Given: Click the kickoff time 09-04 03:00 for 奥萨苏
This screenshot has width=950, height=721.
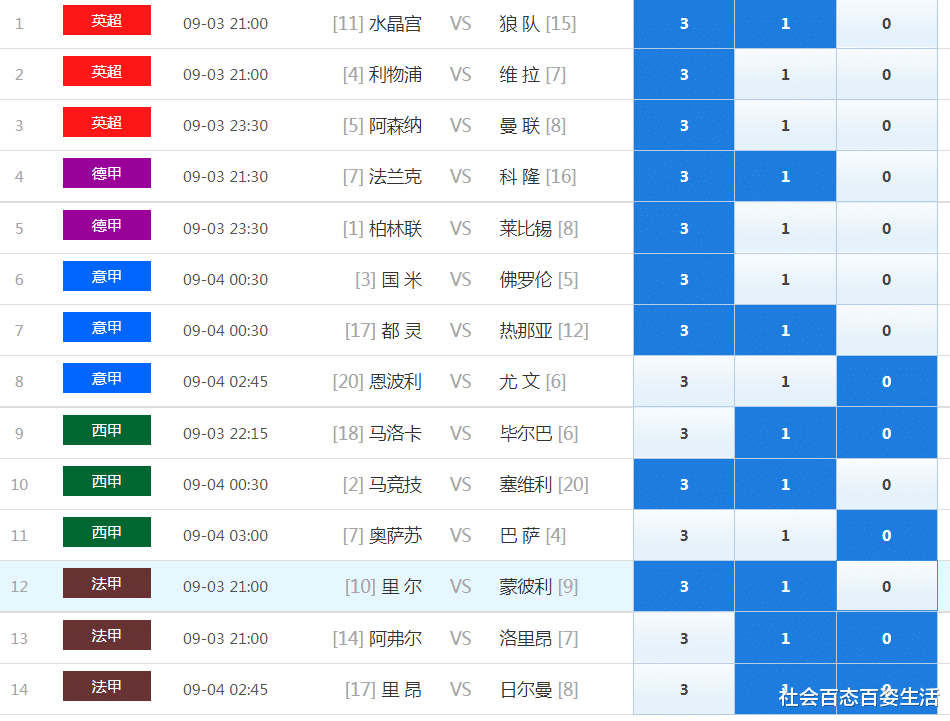Looking at the screenshot, I should click(225, 535).
